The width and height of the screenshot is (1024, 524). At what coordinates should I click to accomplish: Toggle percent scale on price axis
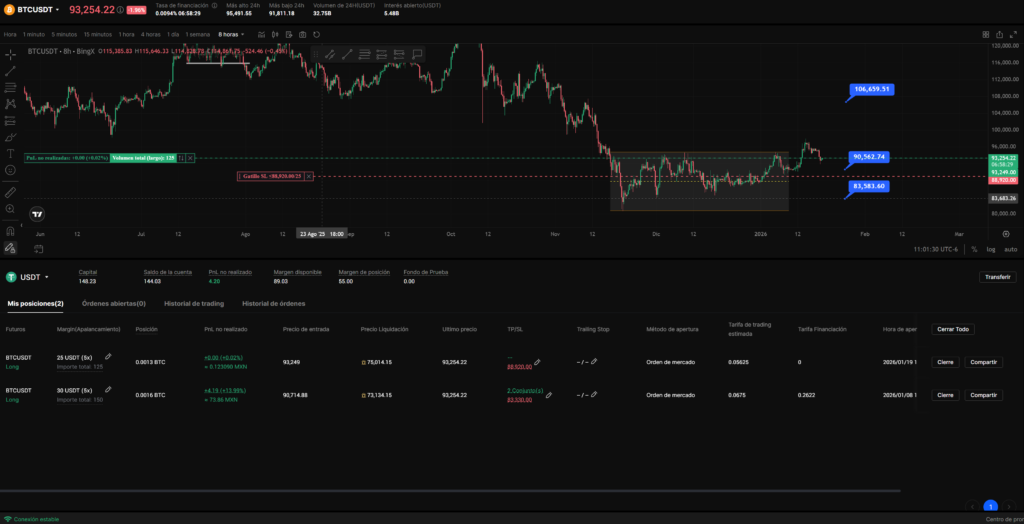pos(973,249)
